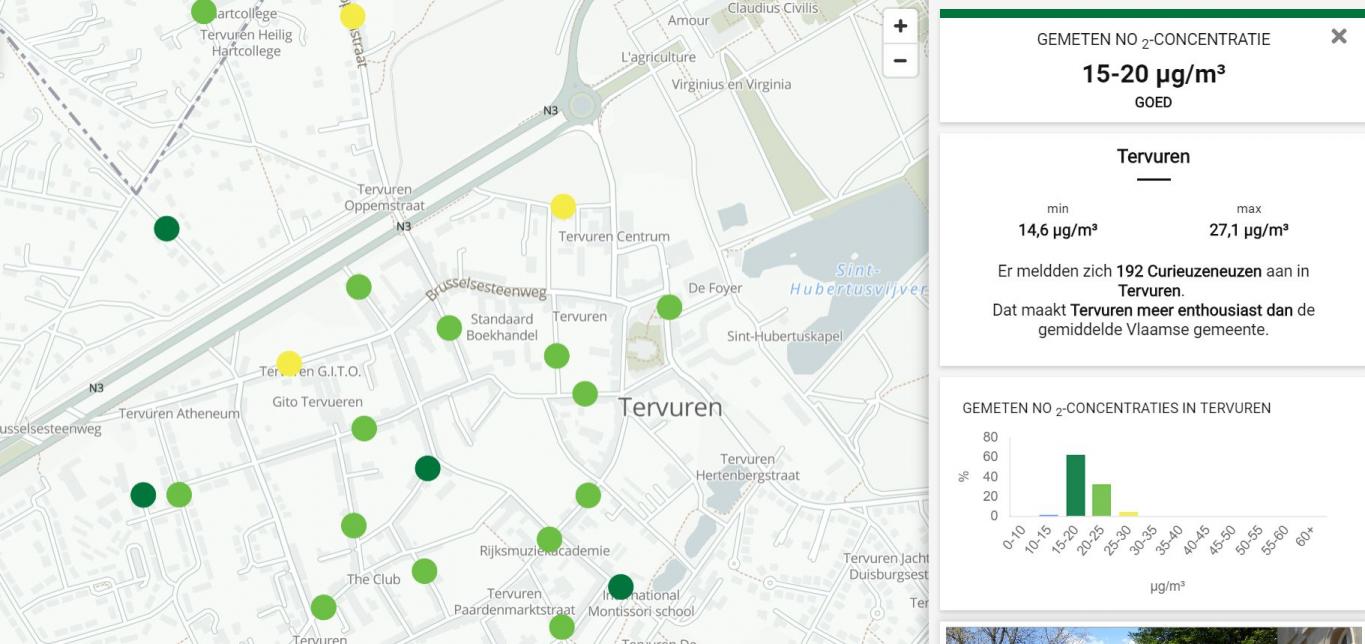Select yellow marker above Tervuren Centrum label
The height and width of the screenshot is (644, 1365).
(563, 206)
